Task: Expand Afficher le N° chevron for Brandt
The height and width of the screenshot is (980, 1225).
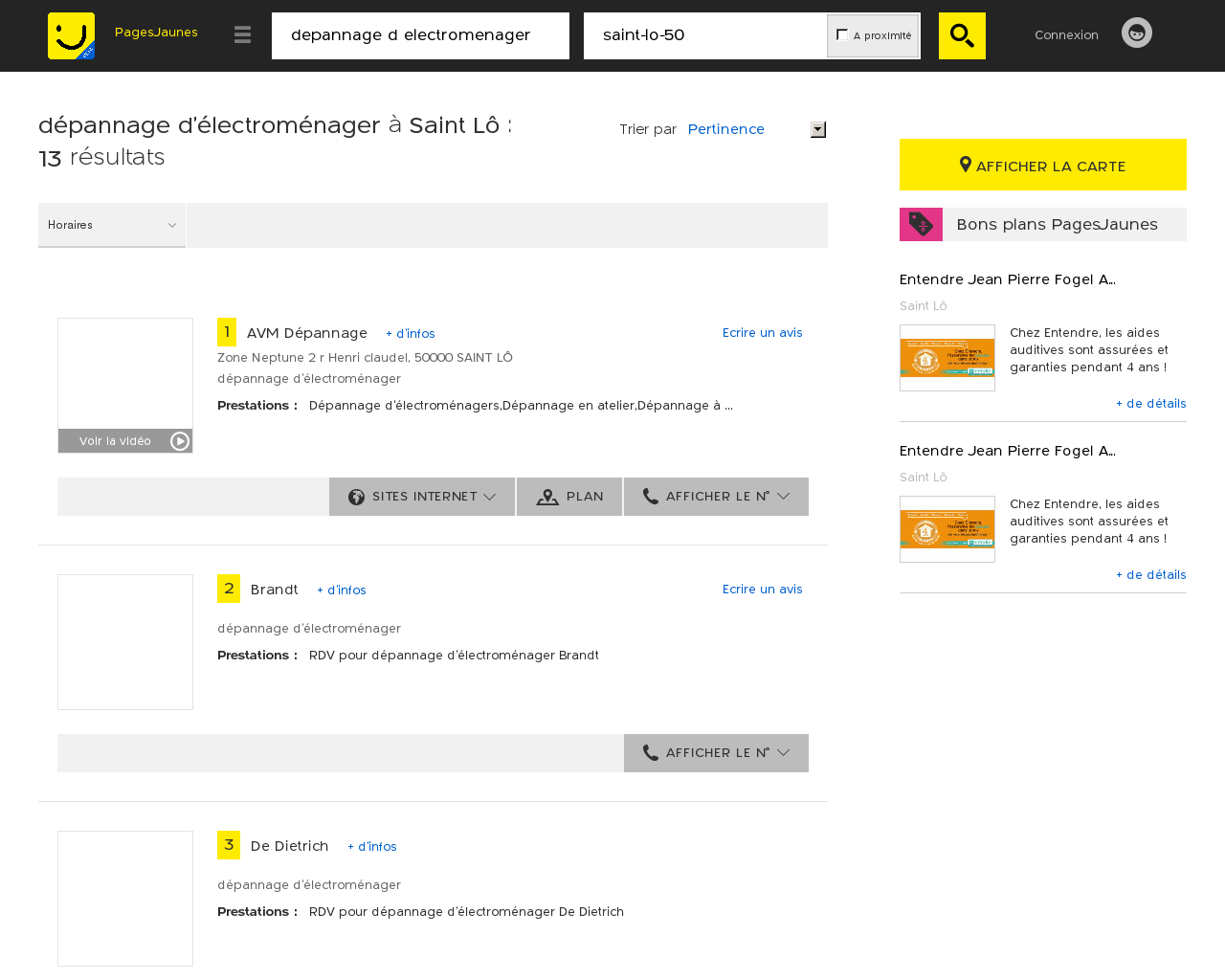Action: pyautogui.click(x=784, y=753)
